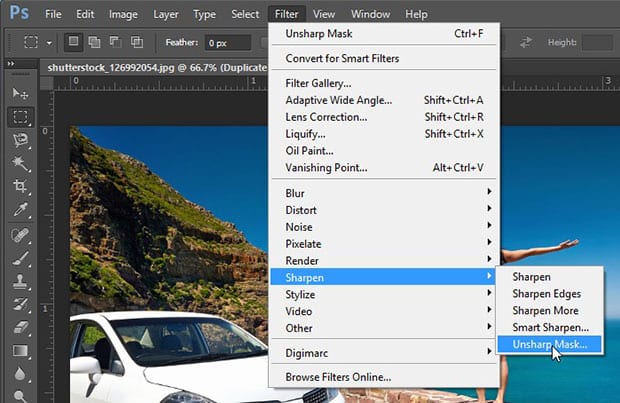Expand the toolbox double-arrow
This screenshot has height=403, width=620.
click(11, 63)
